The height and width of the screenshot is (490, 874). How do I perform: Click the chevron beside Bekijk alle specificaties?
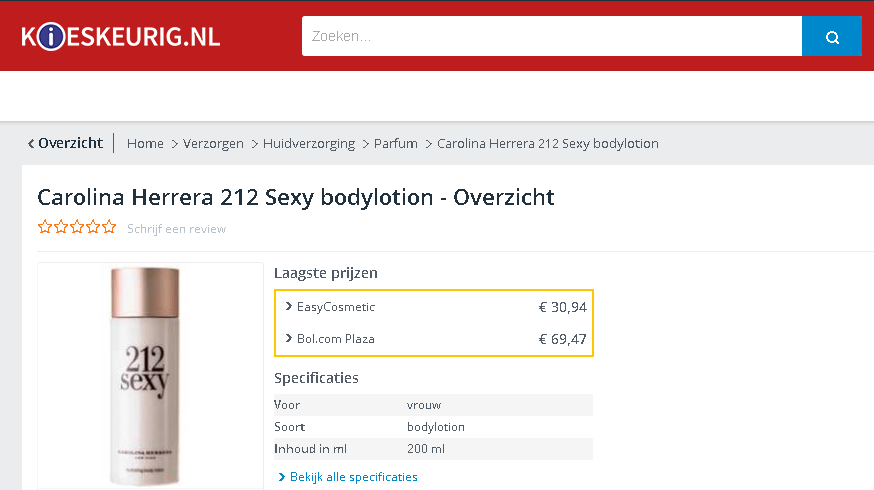tap(281, 477)
